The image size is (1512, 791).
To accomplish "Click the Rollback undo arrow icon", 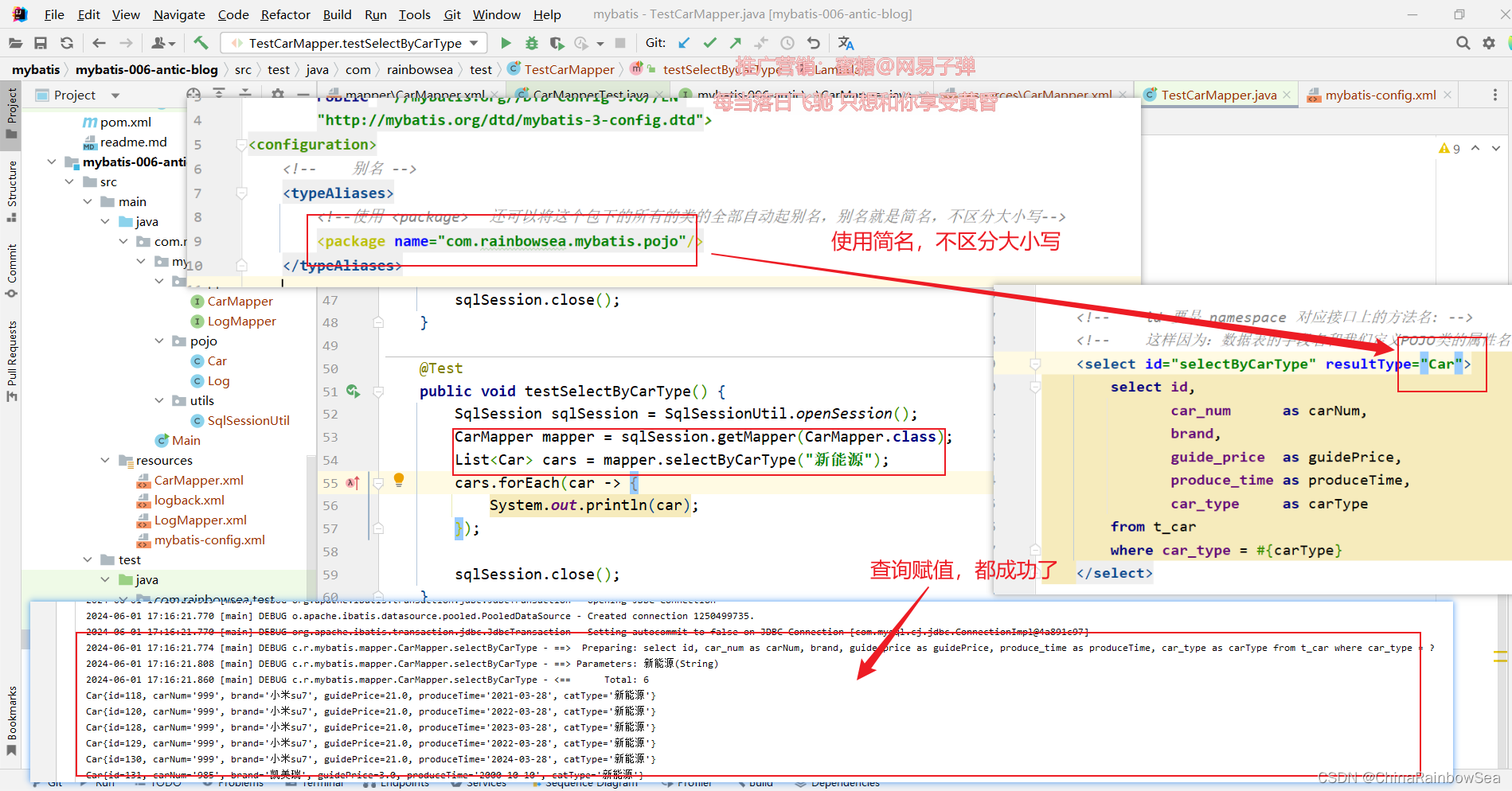I will pyautogui.click(x=813, y=43).
